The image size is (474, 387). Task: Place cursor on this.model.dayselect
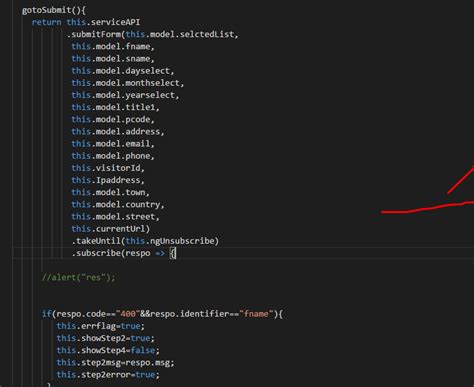[x=123, y=71]
